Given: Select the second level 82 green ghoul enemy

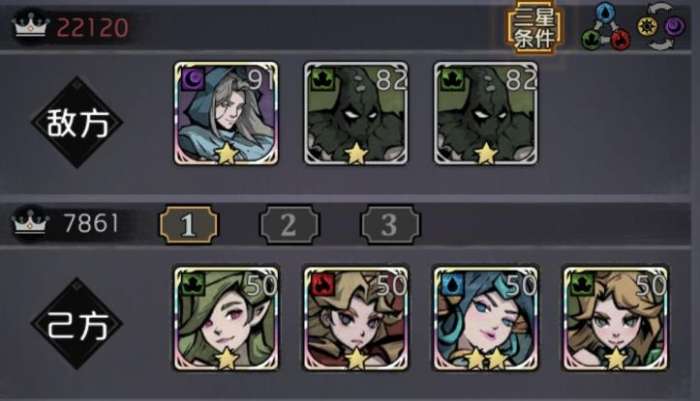Looking at the screenshot, I should point(486,113).
